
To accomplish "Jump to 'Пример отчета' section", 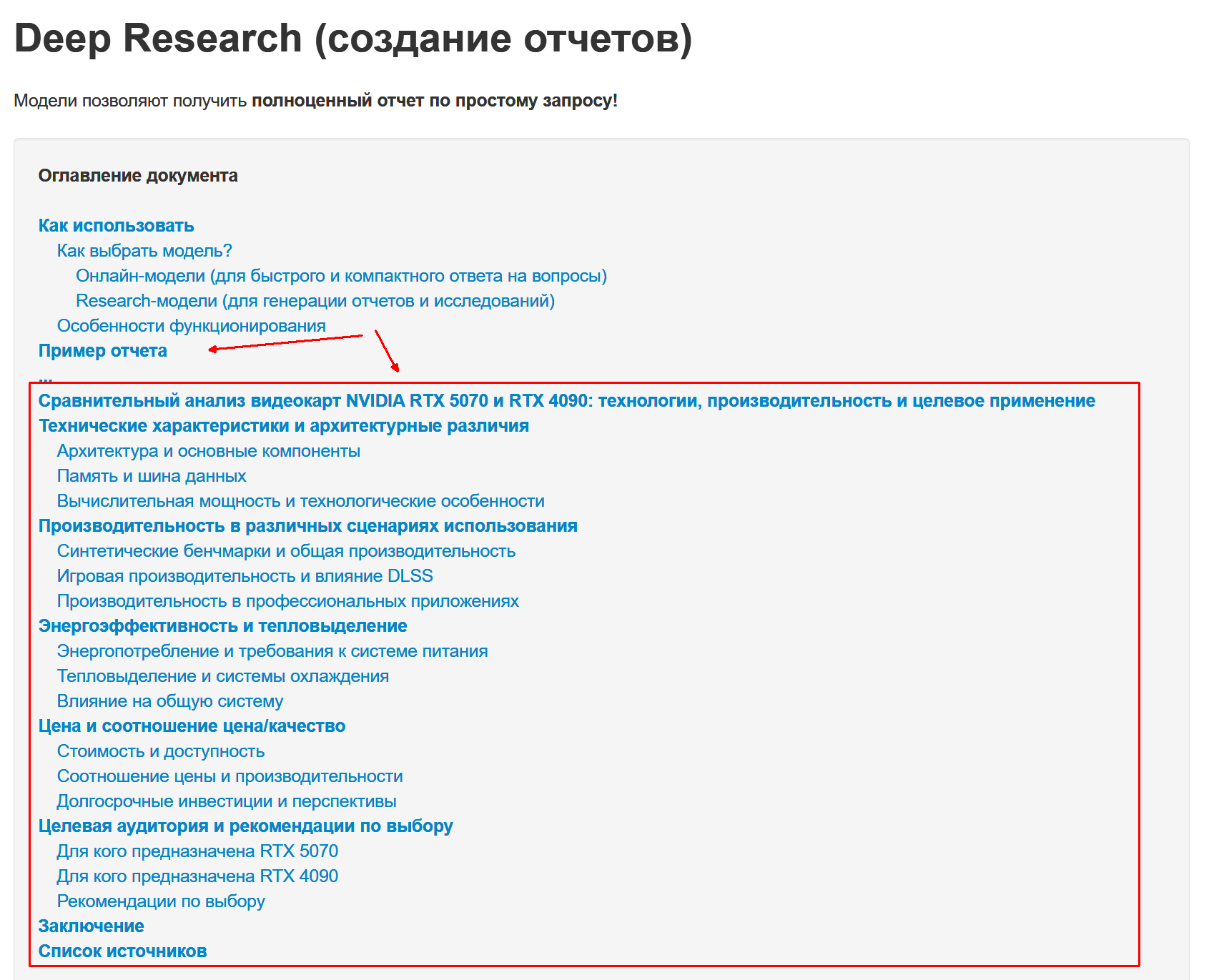I will 103,351.
